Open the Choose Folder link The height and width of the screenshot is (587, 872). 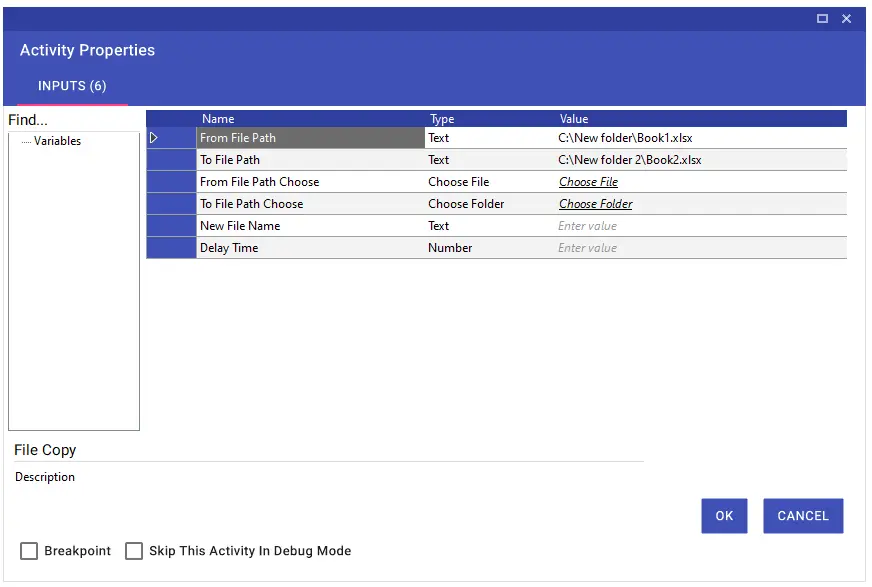pos(596,204)
